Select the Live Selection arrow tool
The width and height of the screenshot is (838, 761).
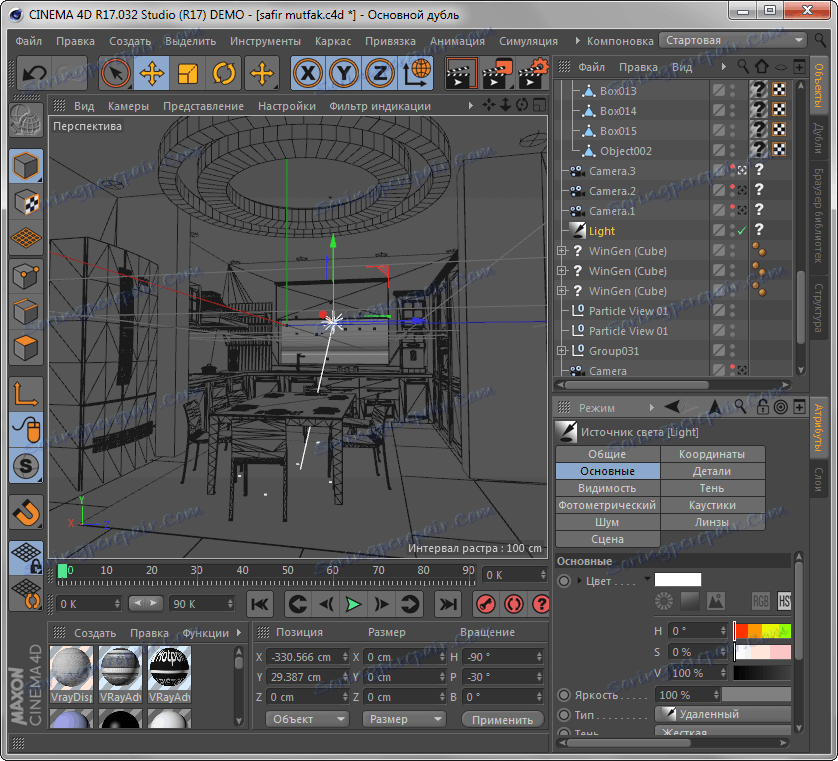point(115,73)
